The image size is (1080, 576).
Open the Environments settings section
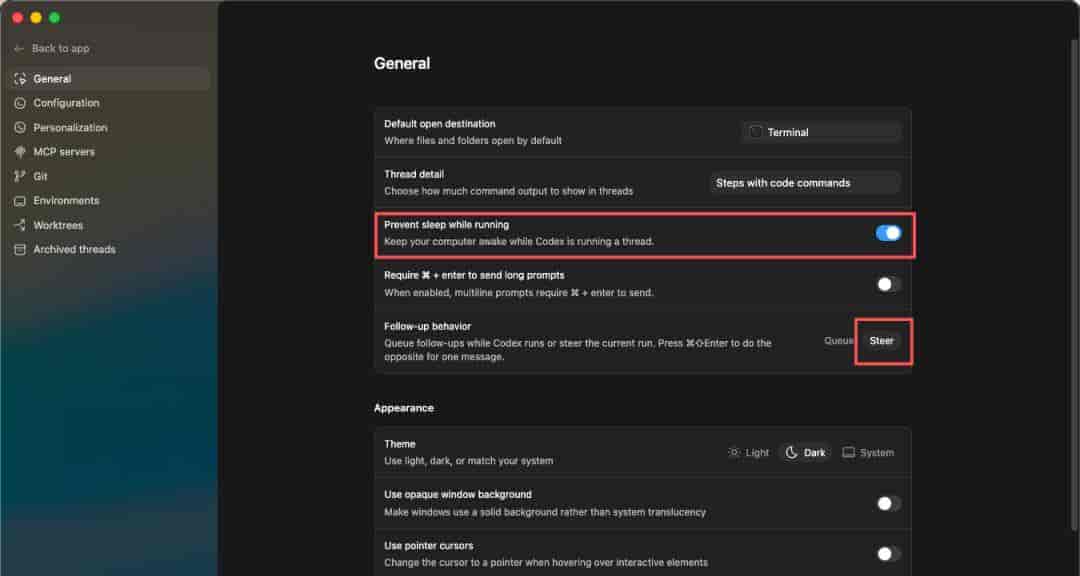tap(110, 201)
